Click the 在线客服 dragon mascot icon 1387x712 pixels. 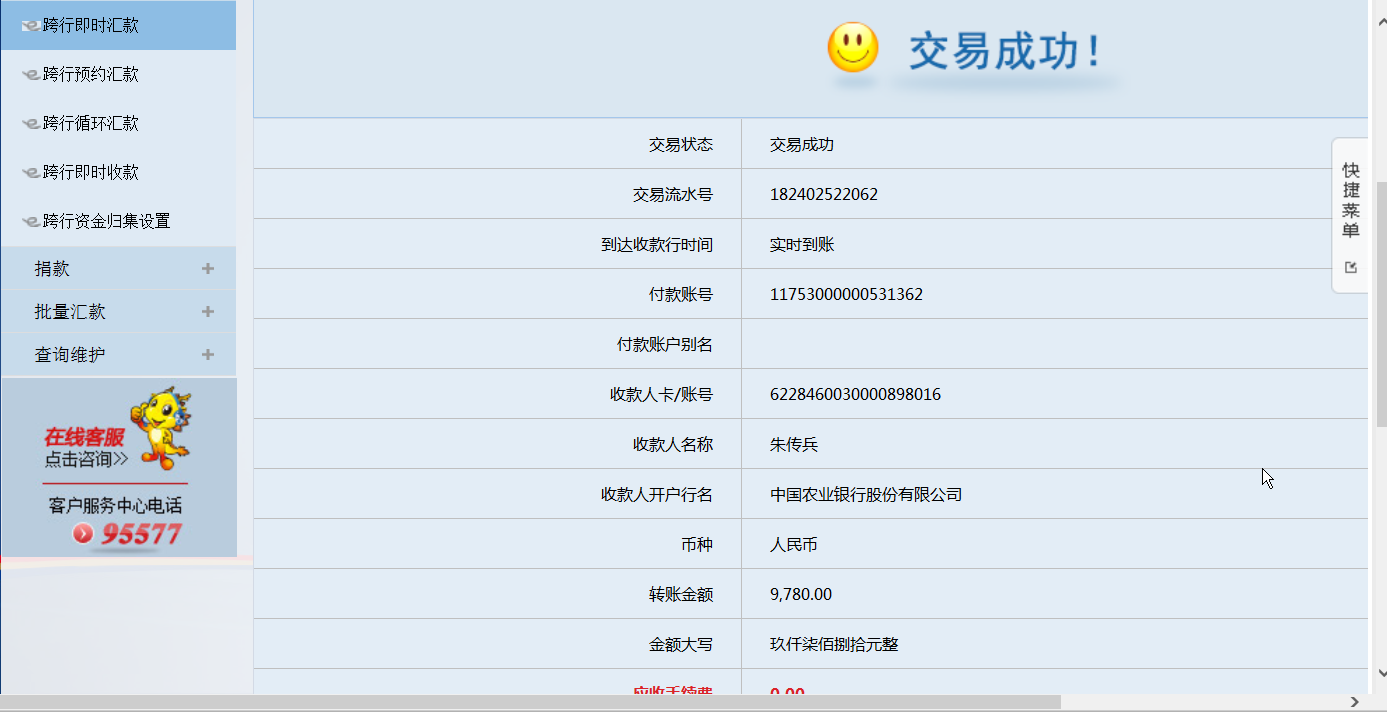coord(162,427)
